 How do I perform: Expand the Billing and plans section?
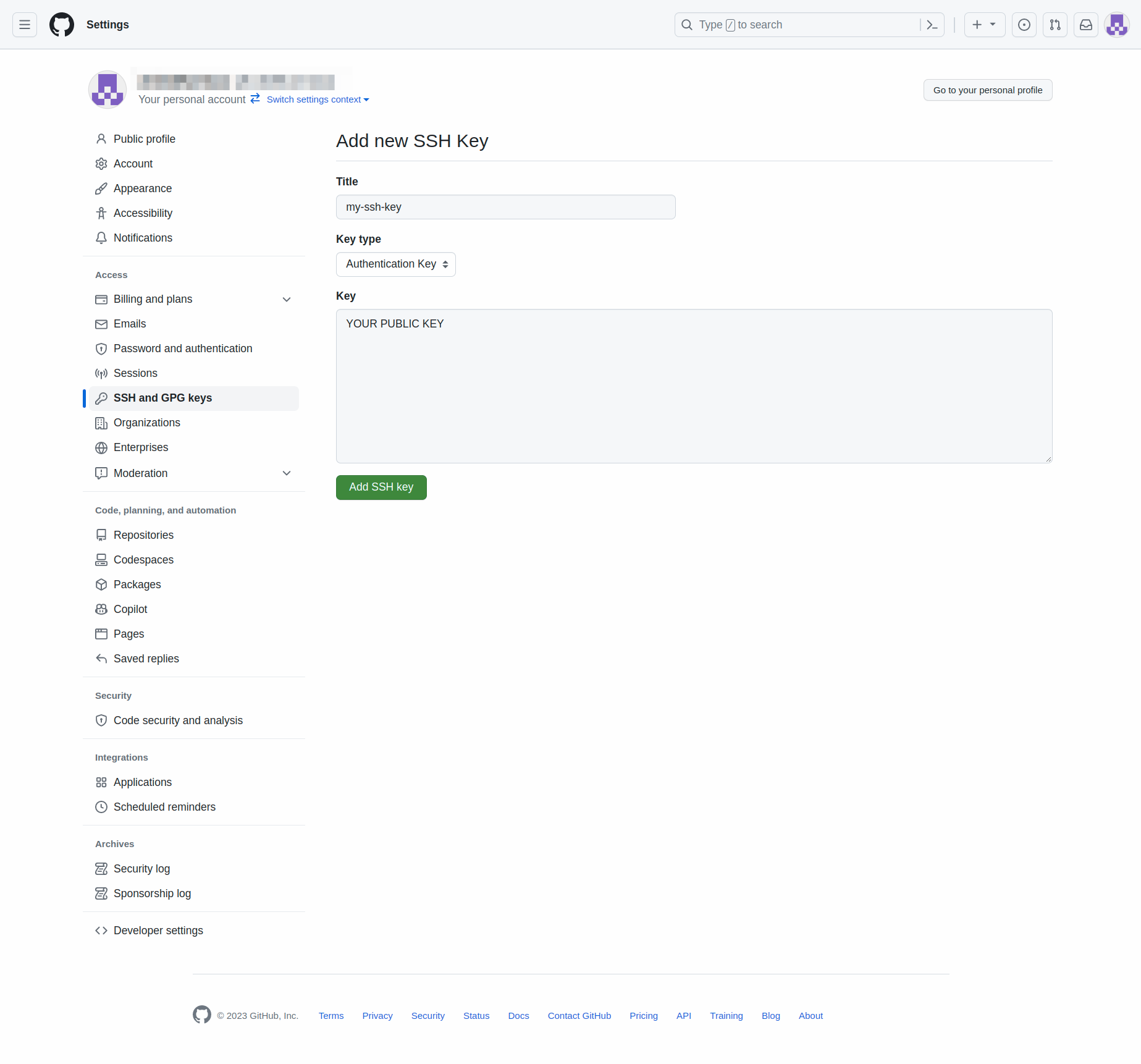click(287, 300)
